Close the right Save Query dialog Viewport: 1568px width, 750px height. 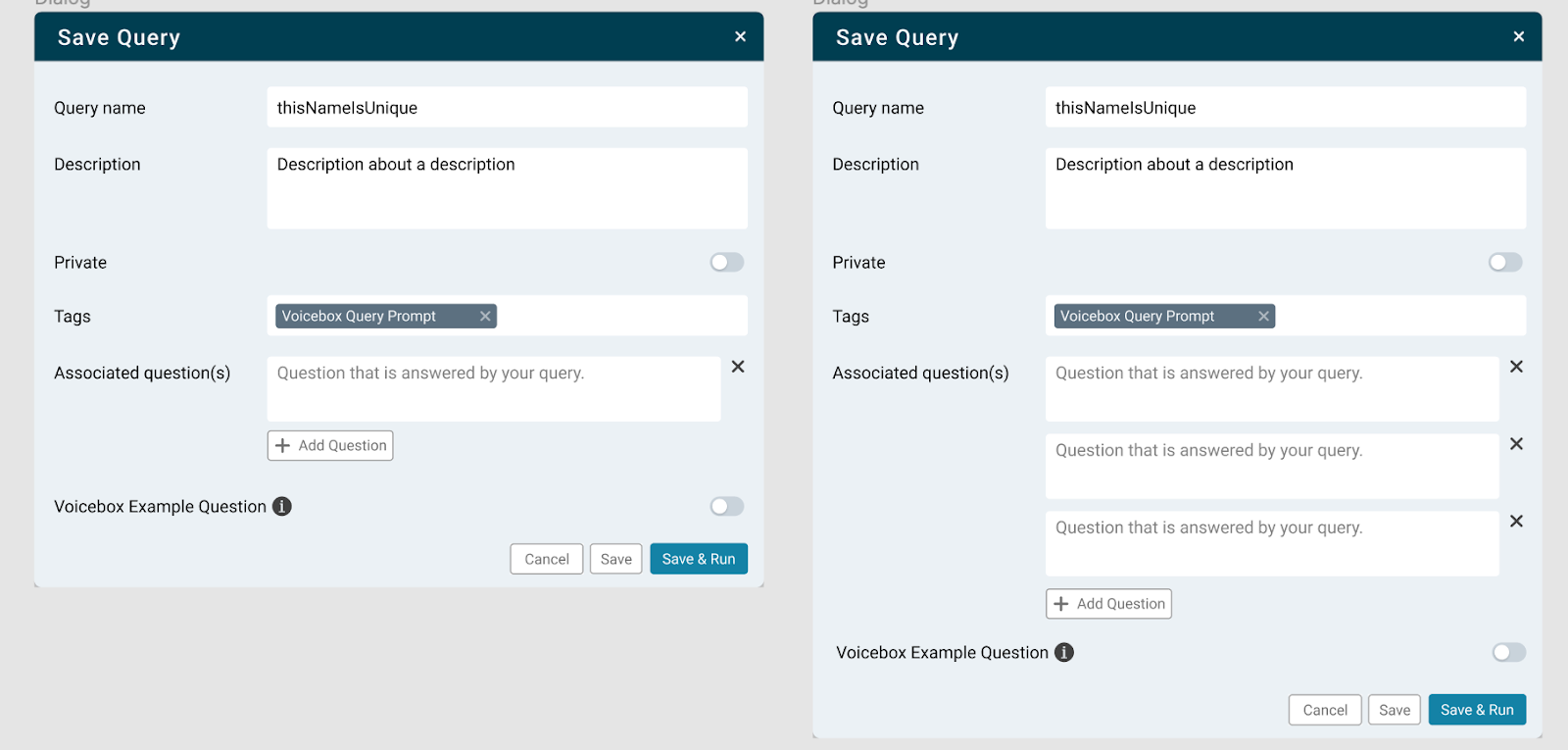click(1518, 36)
